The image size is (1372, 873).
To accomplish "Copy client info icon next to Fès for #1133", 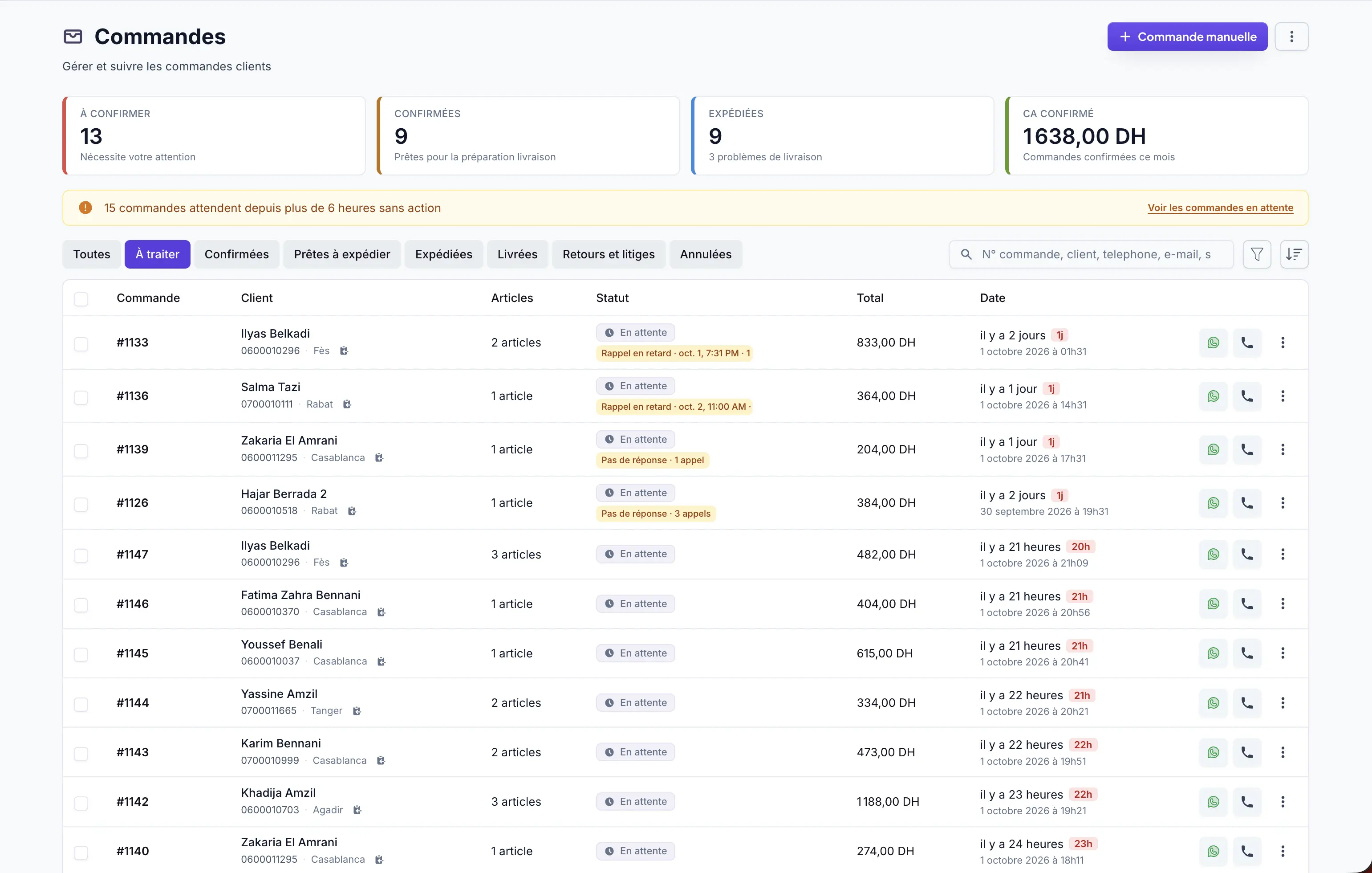I will (344, 351).
